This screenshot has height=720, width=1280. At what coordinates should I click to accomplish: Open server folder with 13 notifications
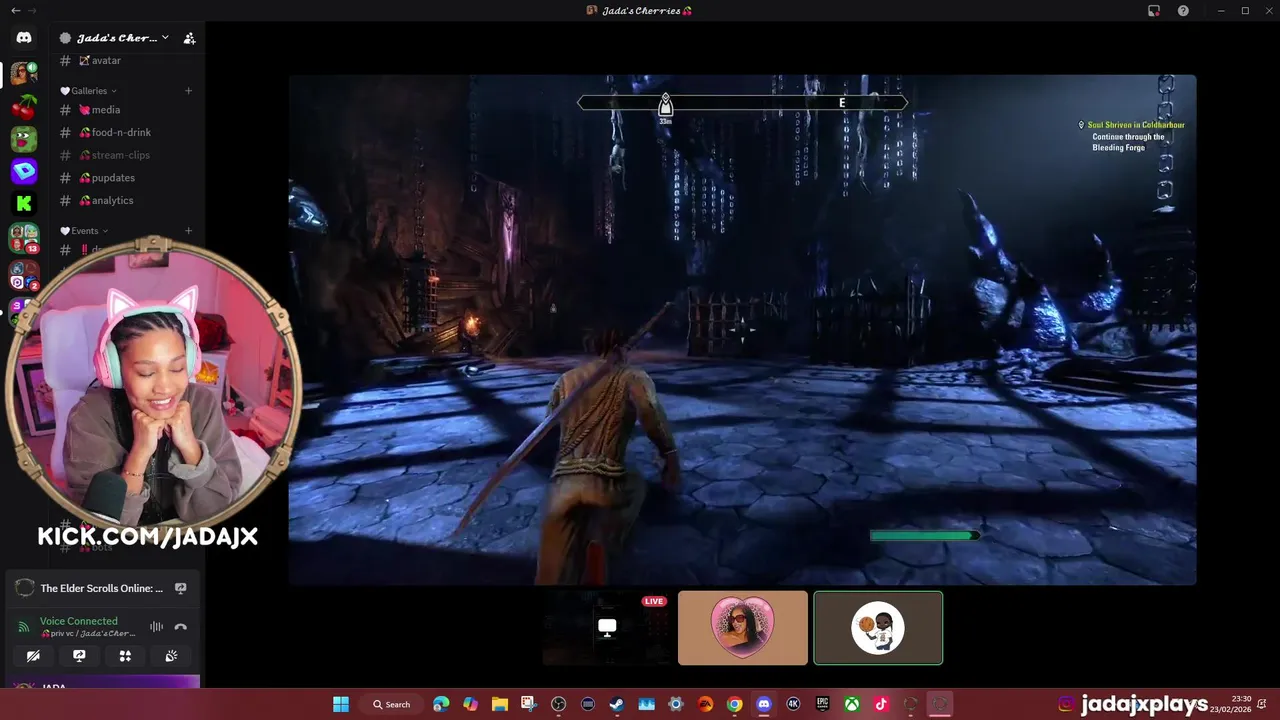pyautogui.click(x=24, y=238)
